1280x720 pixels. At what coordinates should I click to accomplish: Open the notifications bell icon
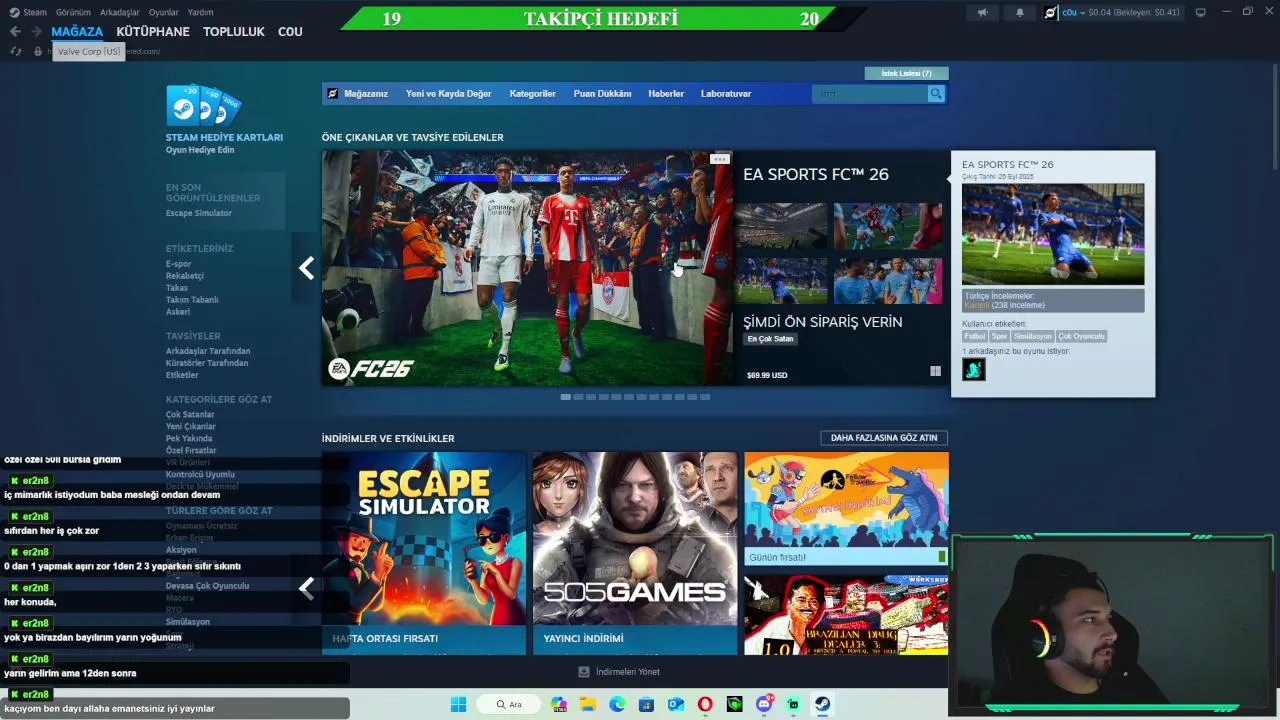(1020, 12)
